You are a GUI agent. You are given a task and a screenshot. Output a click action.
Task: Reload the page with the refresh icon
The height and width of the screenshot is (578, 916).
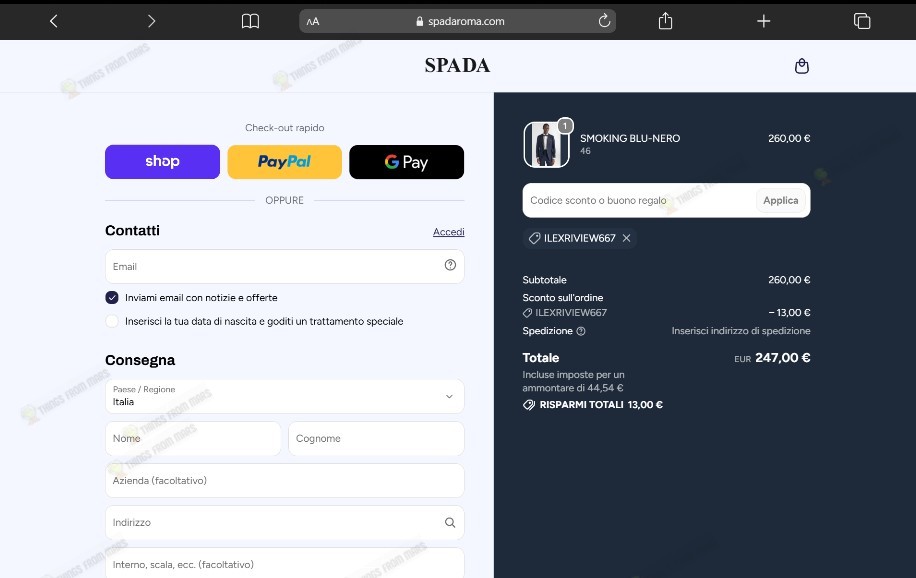pos(604,21)
